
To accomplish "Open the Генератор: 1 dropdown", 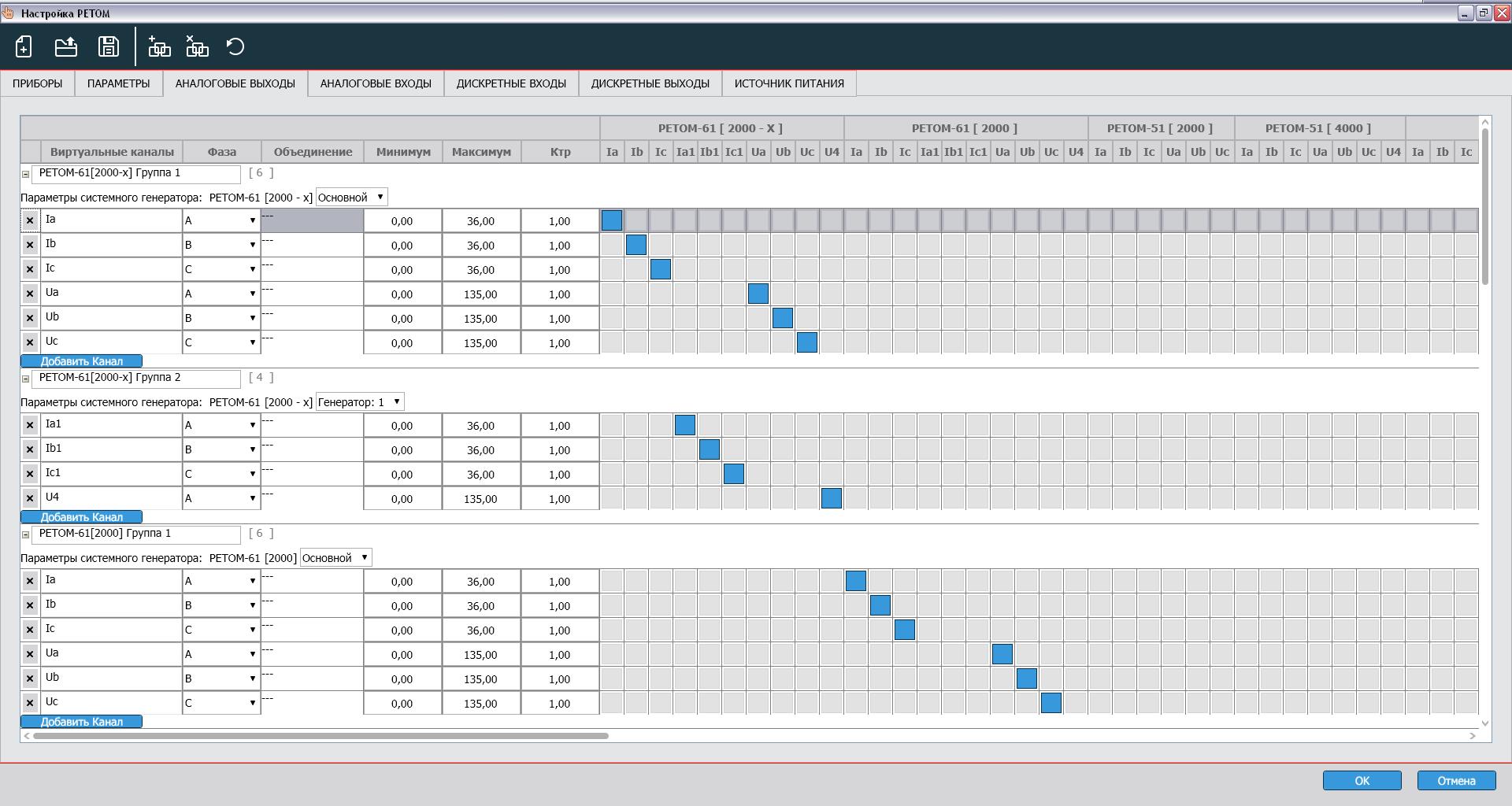I will [360, 402].
